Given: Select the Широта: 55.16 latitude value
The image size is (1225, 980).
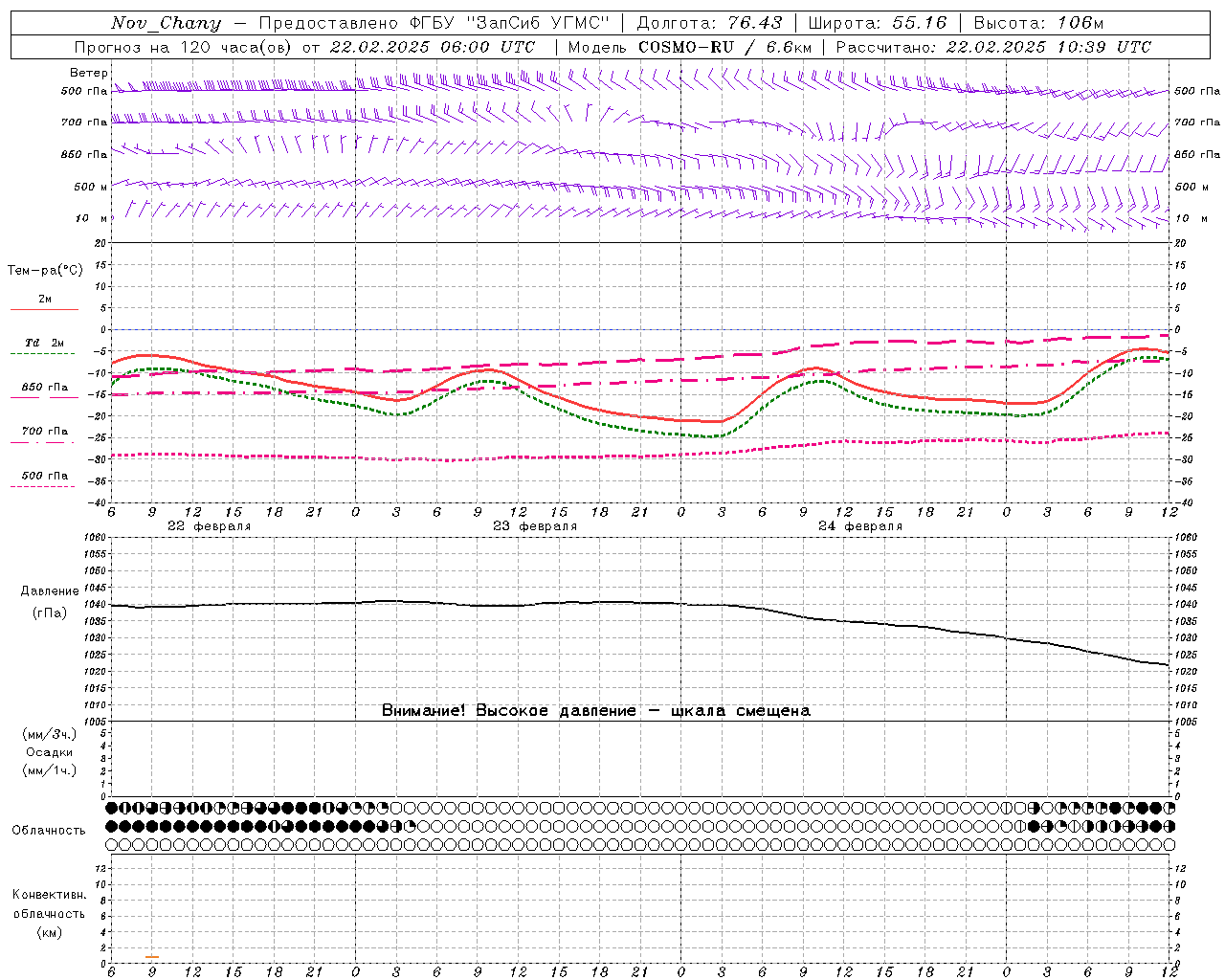Looking at the screenshot, I should (878, 23).
